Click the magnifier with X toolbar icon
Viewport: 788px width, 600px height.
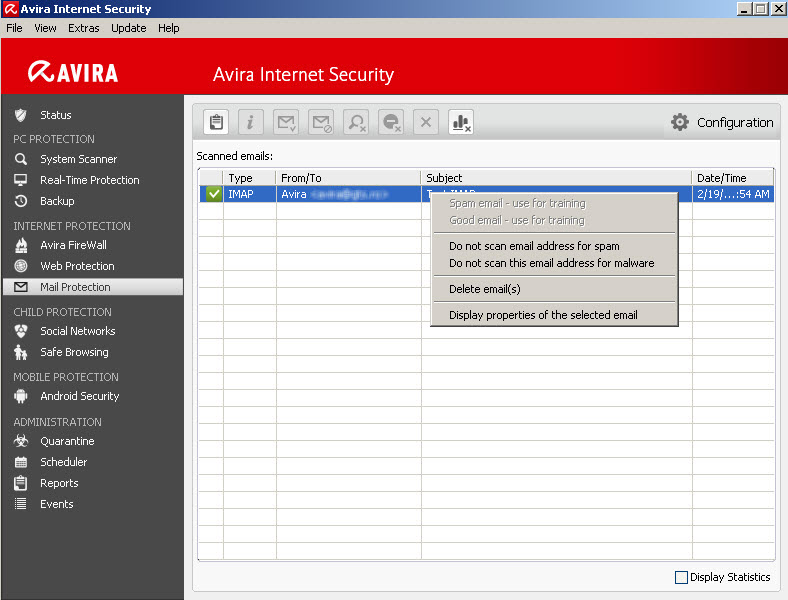click(x=356, y=122)
